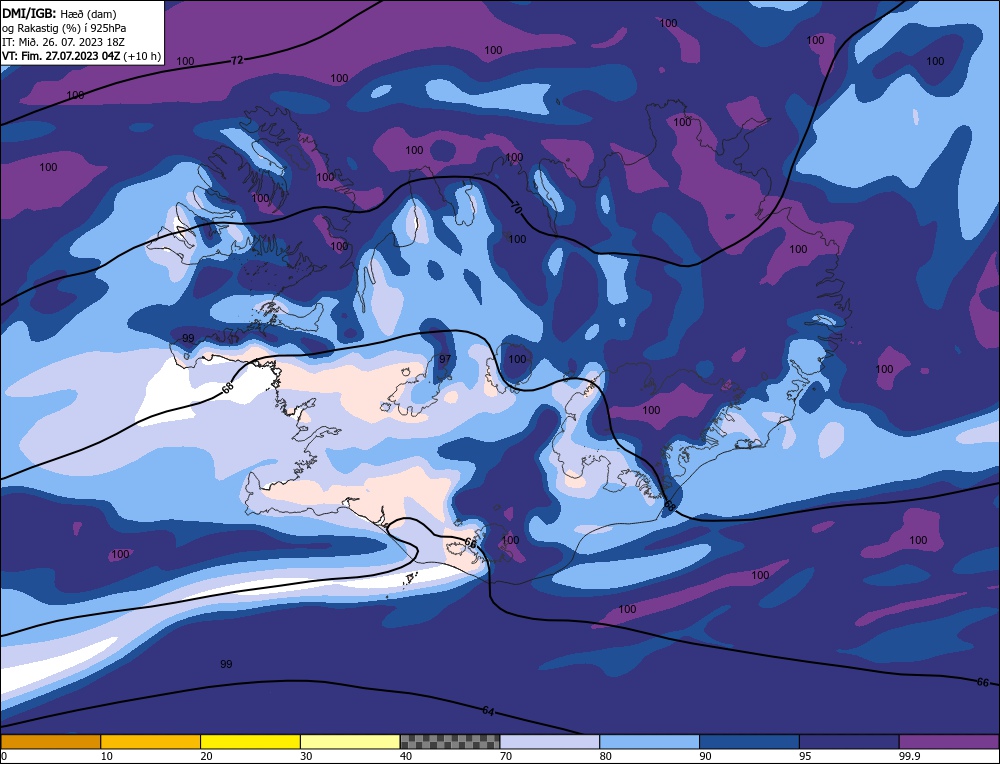Click the 'VT: Fim. 27.07.2023 04Z' line
The image size is (1000, 764).
click(82, 56)
